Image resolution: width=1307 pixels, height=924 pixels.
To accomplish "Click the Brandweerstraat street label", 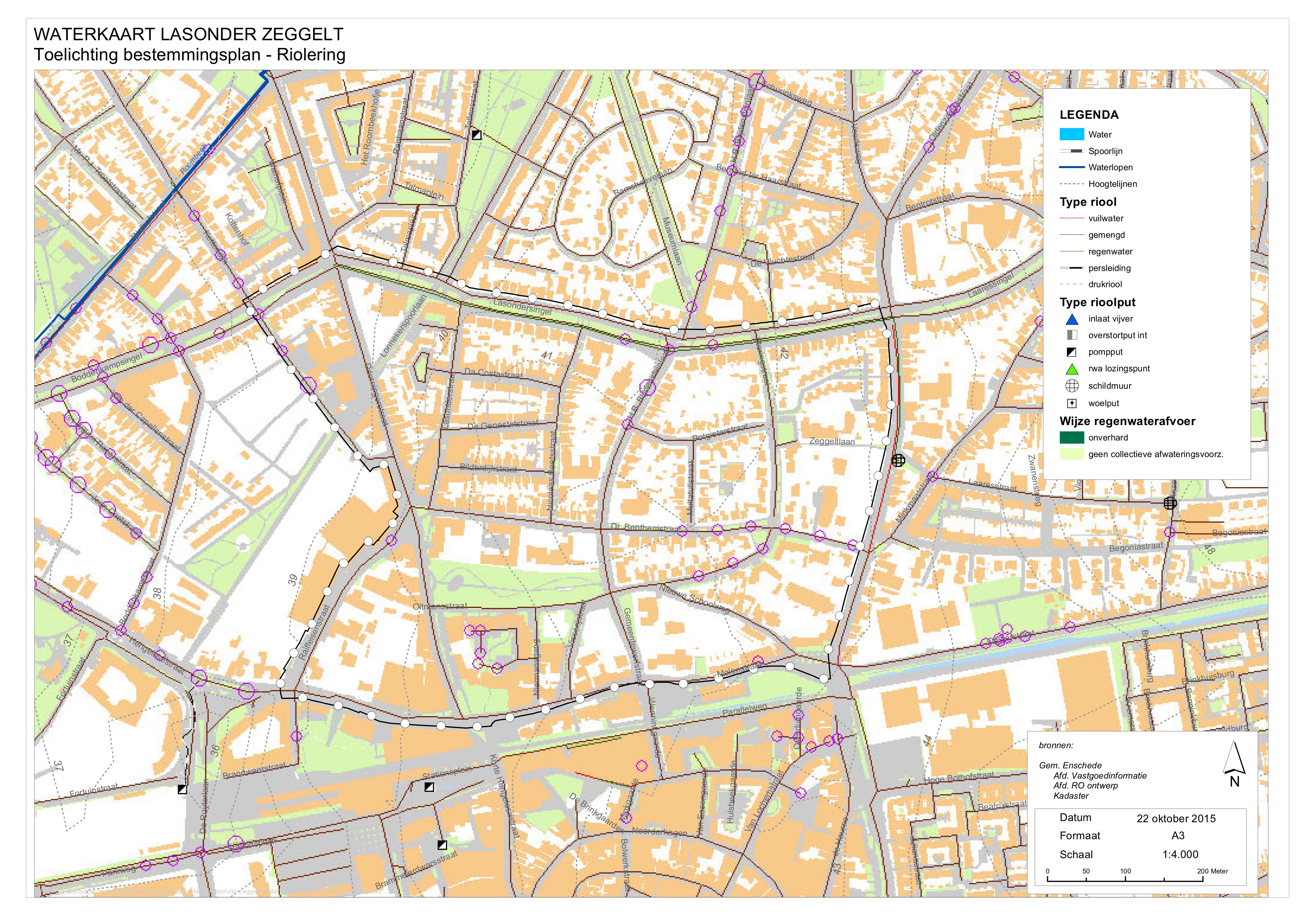I will pos(254,771).
